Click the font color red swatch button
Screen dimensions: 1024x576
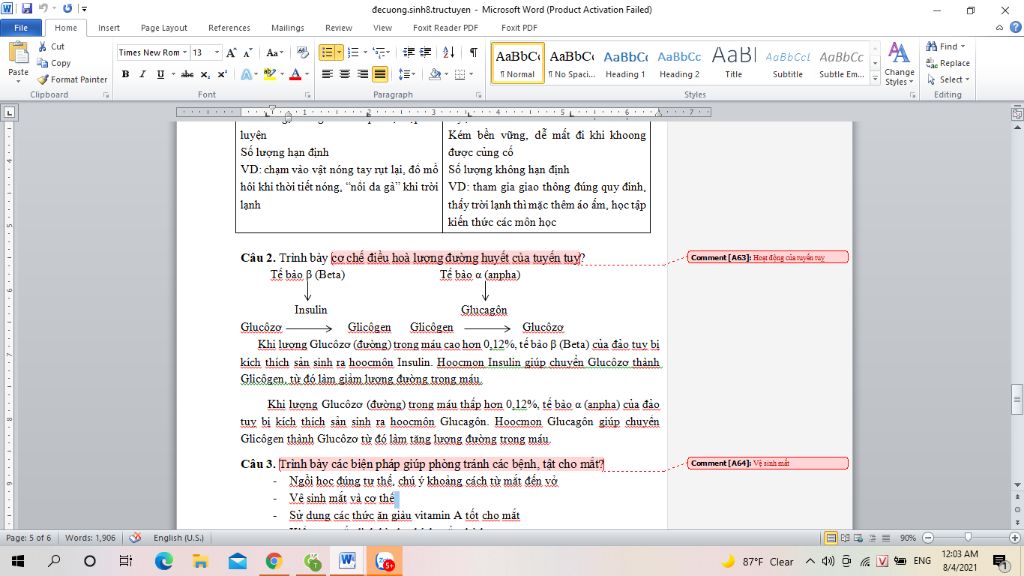(x=295, y=74)
